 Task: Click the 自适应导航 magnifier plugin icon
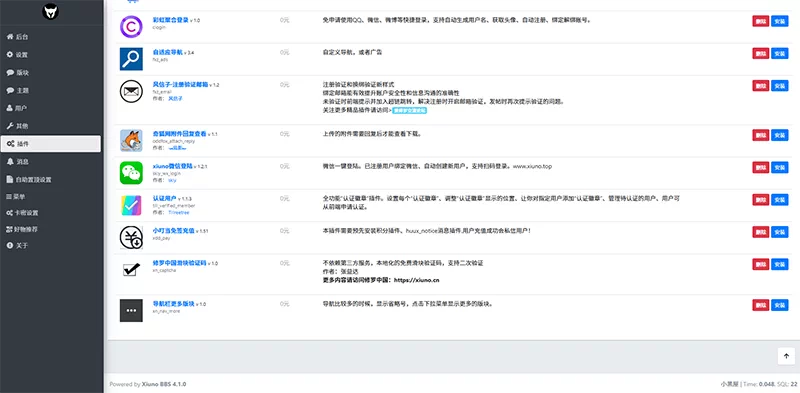pos(131,59)
